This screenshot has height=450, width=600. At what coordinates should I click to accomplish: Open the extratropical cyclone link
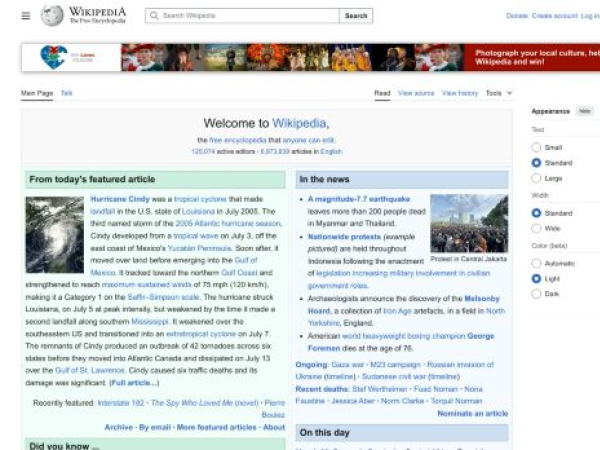click(201, 334)
